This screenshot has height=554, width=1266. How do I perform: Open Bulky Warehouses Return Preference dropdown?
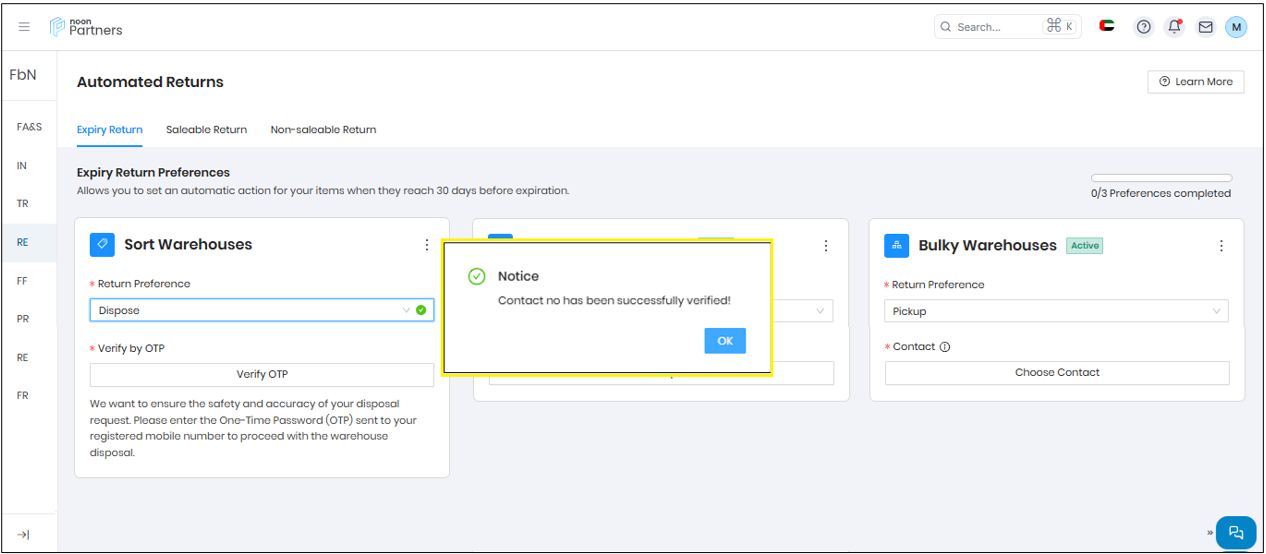click(1056, 311)
